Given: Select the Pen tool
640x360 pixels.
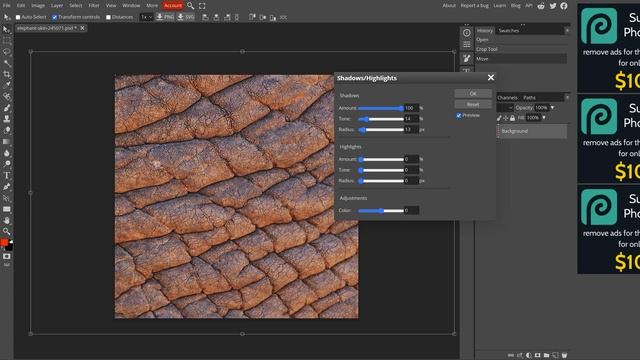Looking at the screenshot, I should 7,187.
